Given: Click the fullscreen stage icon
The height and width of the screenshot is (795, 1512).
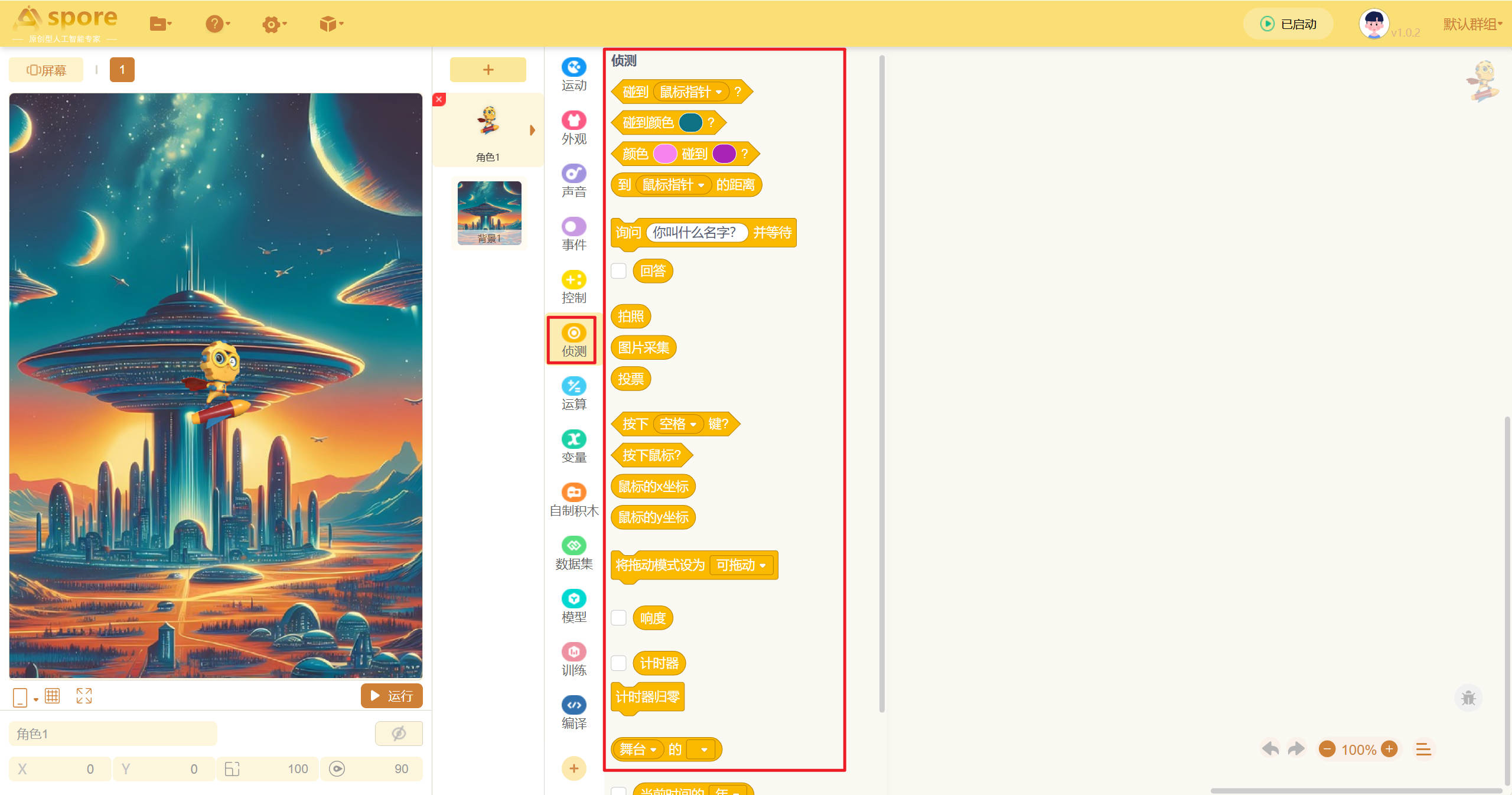Looking at the screenshot, I should (x=84, y=696).
